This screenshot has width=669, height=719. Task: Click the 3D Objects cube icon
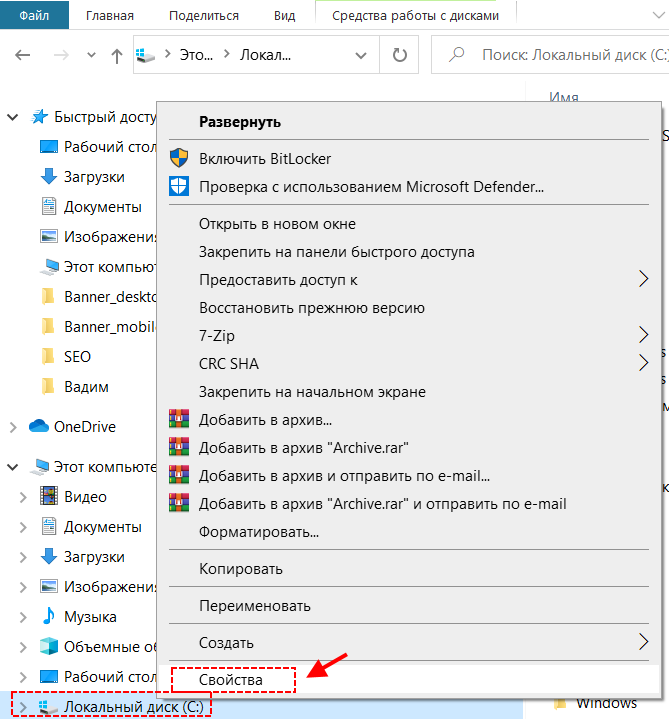pos(49,646)
